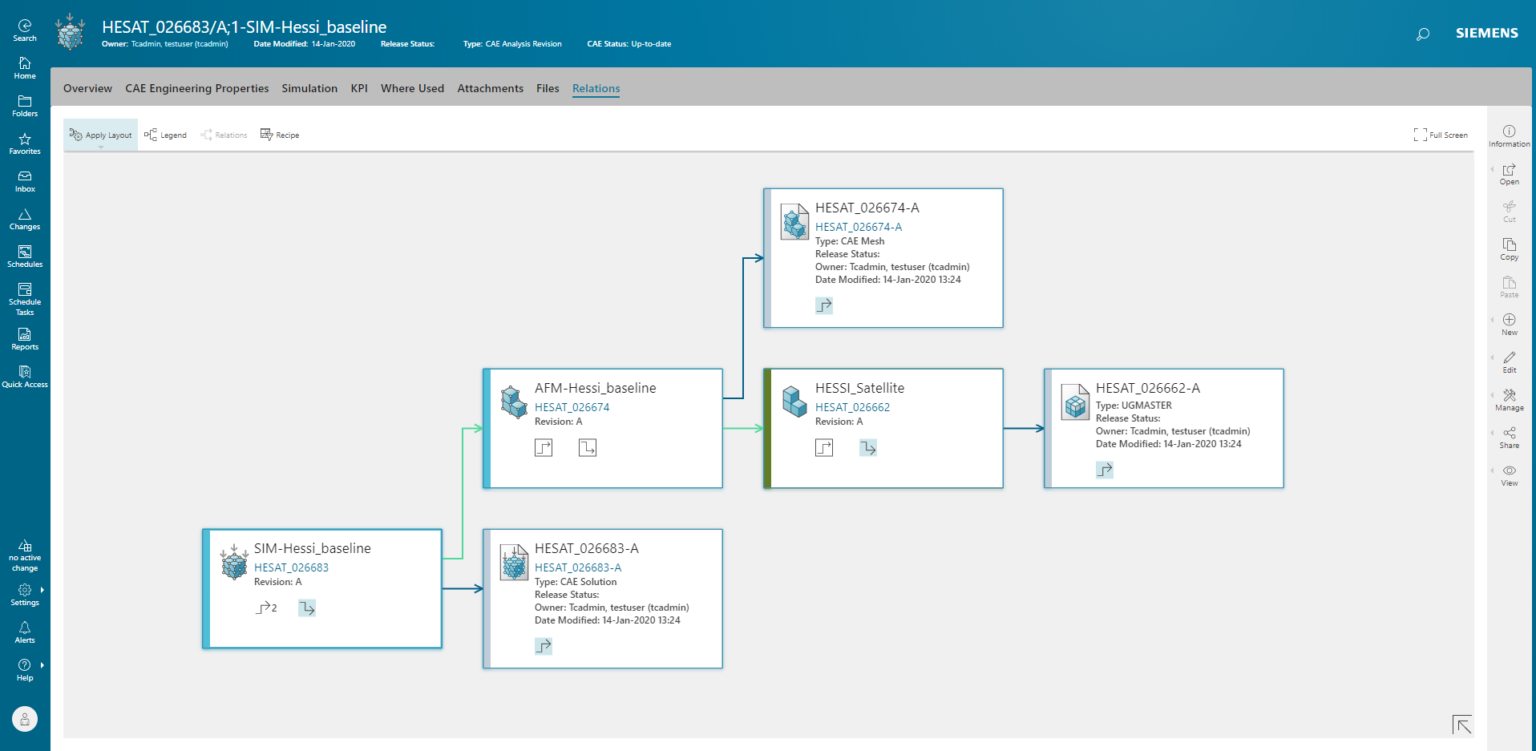Show relations for the HESAT_026683-A node

(542, 645)
